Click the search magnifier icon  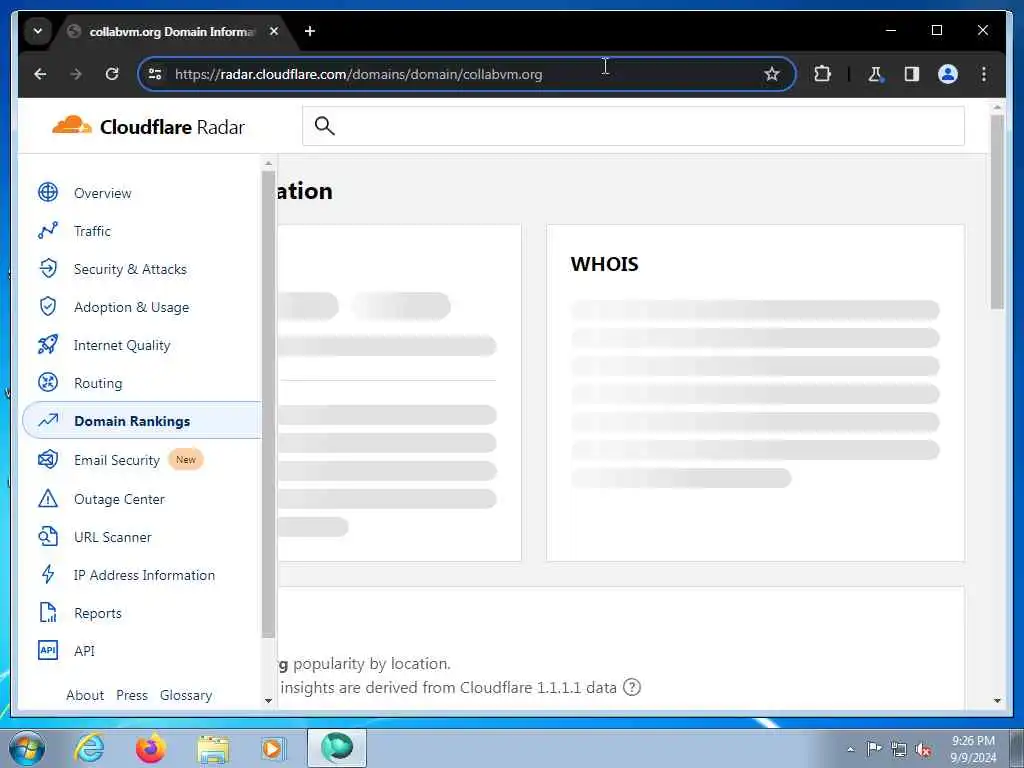[x=325, y=125]
